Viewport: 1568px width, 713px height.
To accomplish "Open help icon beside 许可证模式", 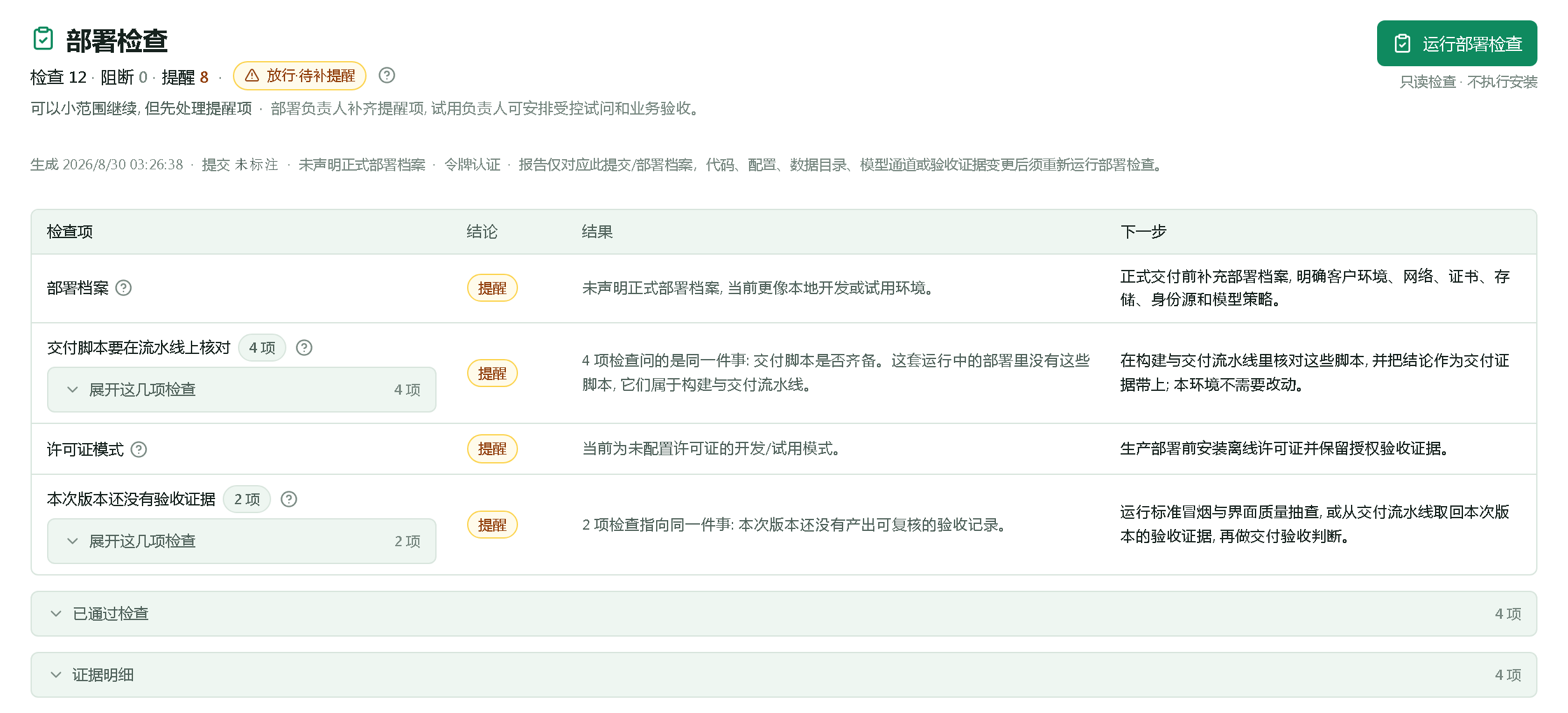I will [x=139, y=449].
